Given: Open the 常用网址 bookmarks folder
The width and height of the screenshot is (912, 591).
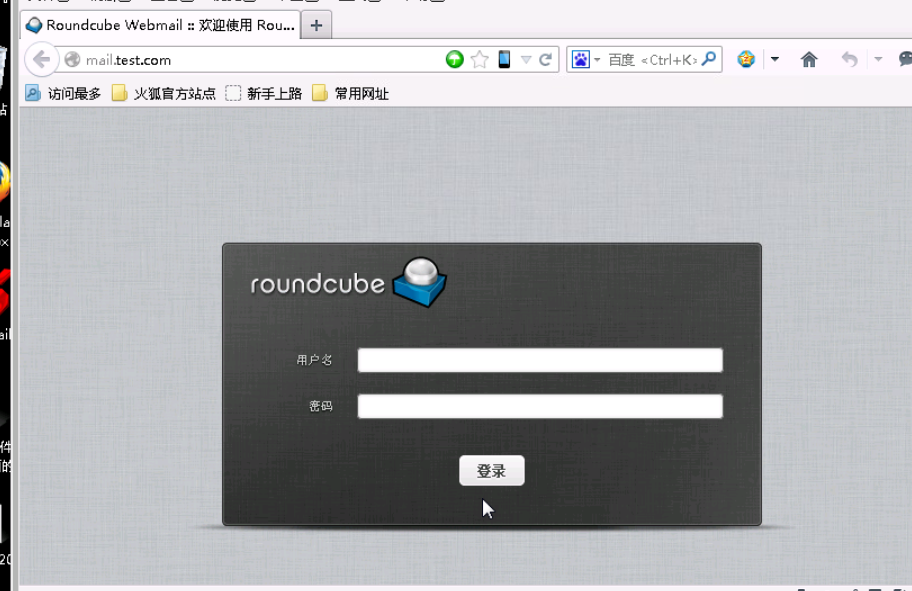Looking at the screenshot, I should coord(350,94).
